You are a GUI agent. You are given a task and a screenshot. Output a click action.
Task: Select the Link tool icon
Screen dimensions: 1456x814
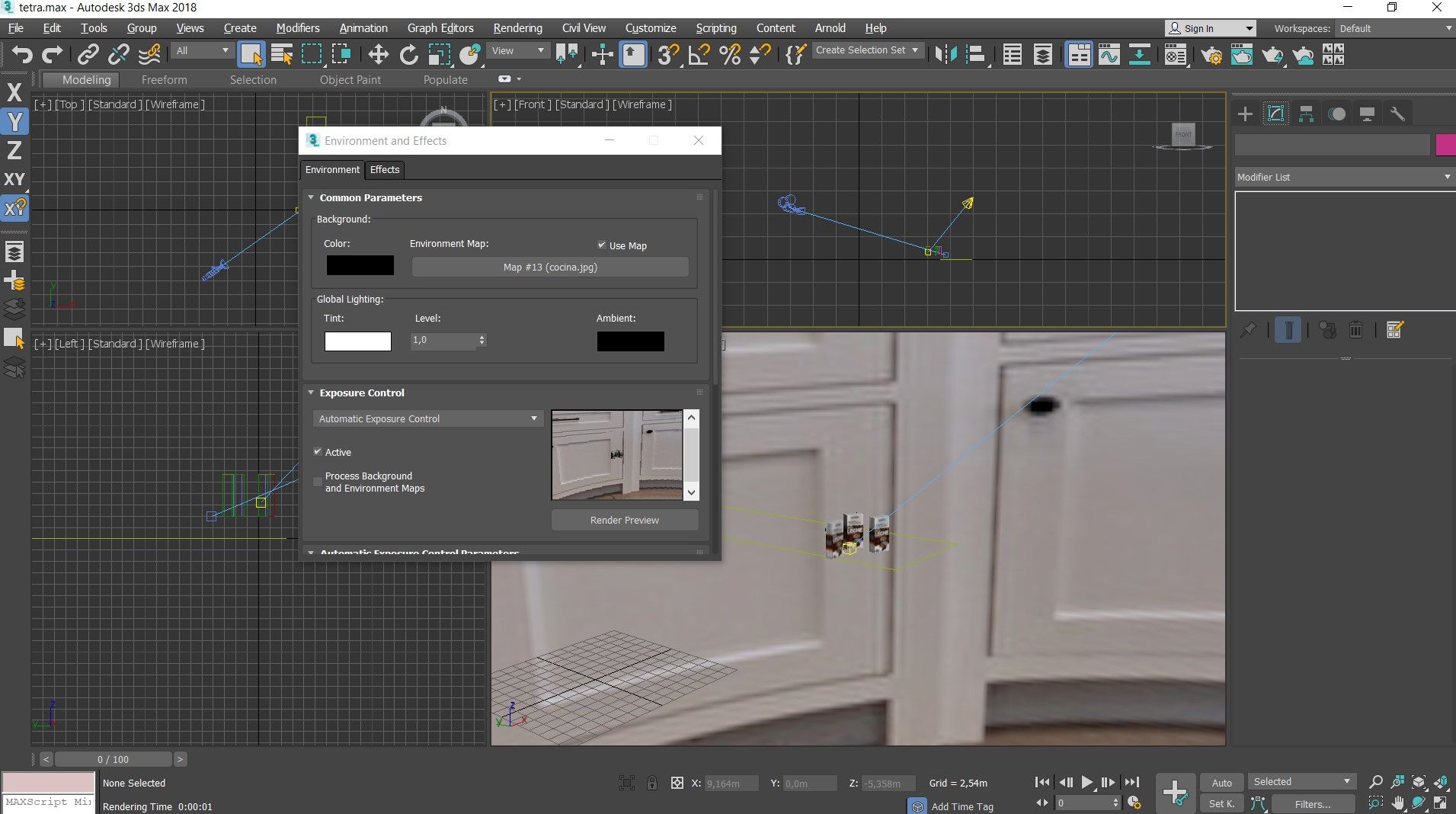pyautogui.click(x=88, y=54)
